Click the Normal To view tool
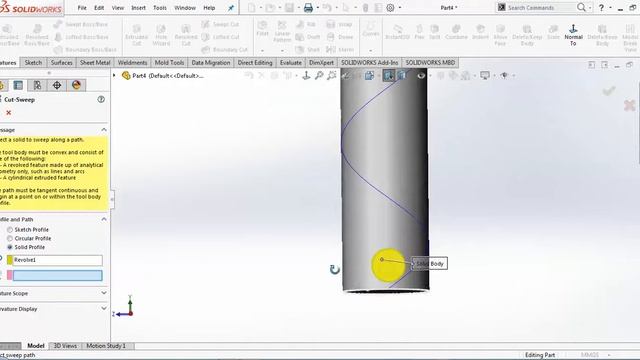 [573, 34]
